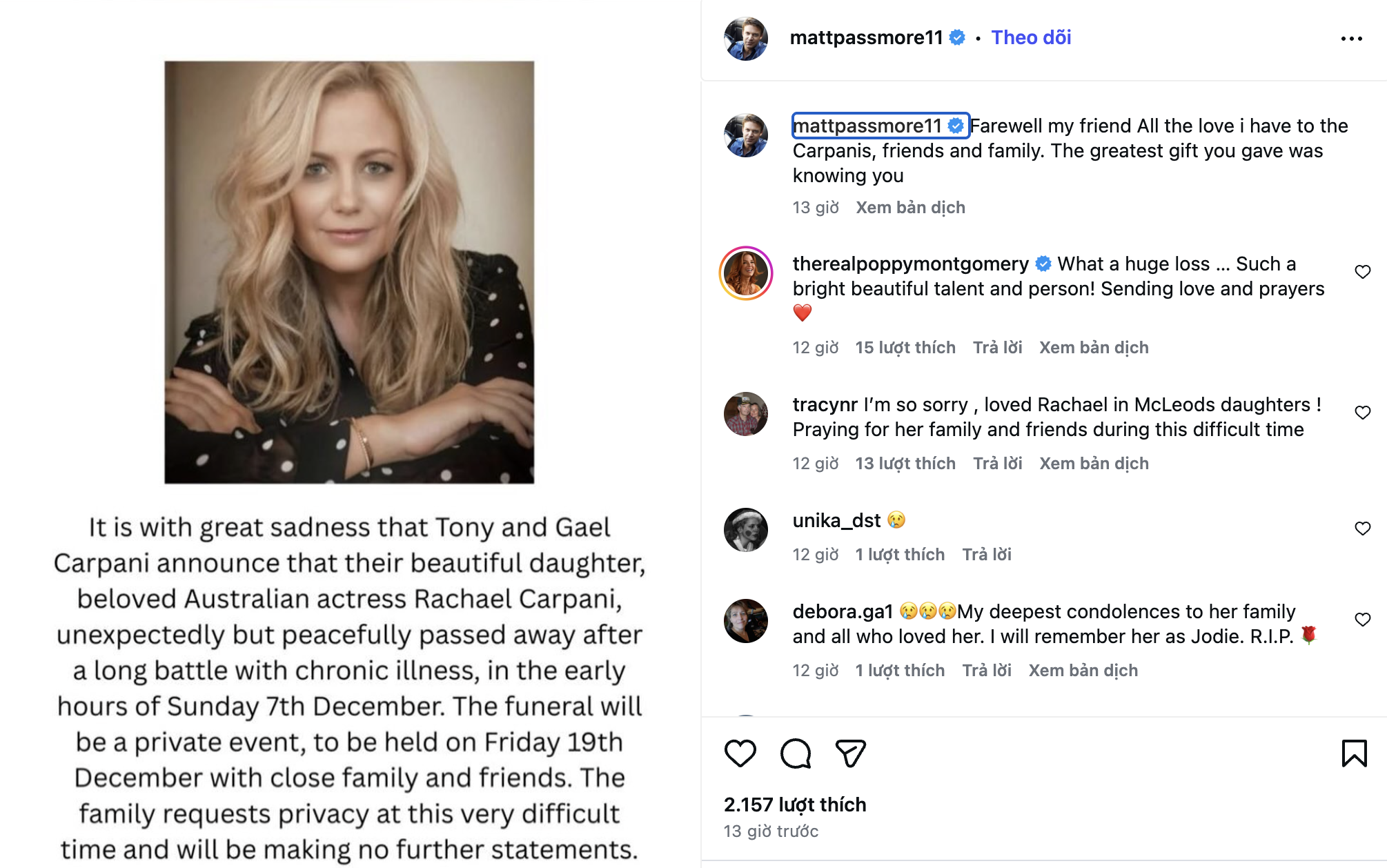
Task: View the 15 likes on Poppy's comment
Action: [x=905, y=348]
